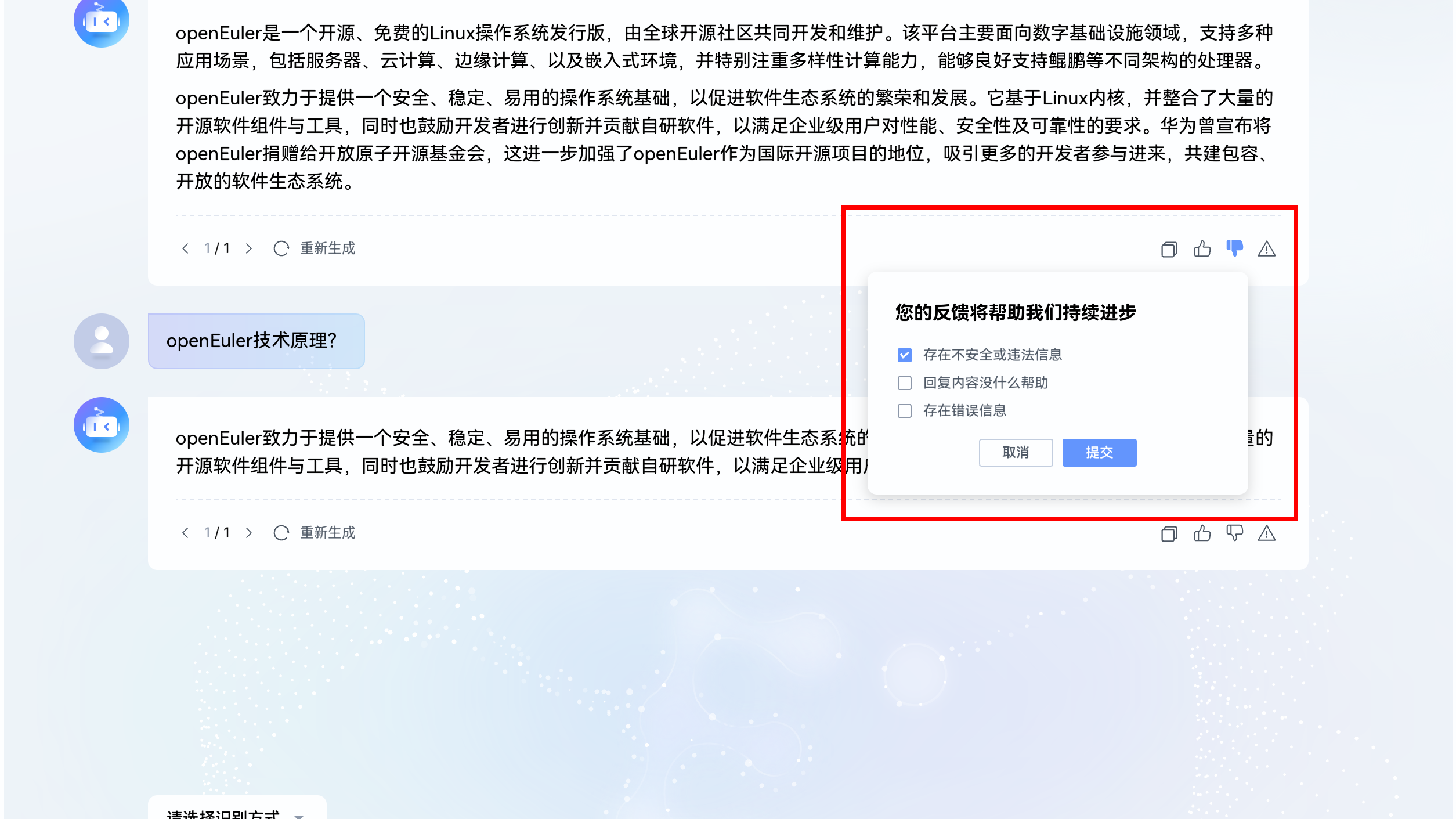Click the openEuler技术原理? user message bubble
1456x819 pixels.
tap(256, 341)
